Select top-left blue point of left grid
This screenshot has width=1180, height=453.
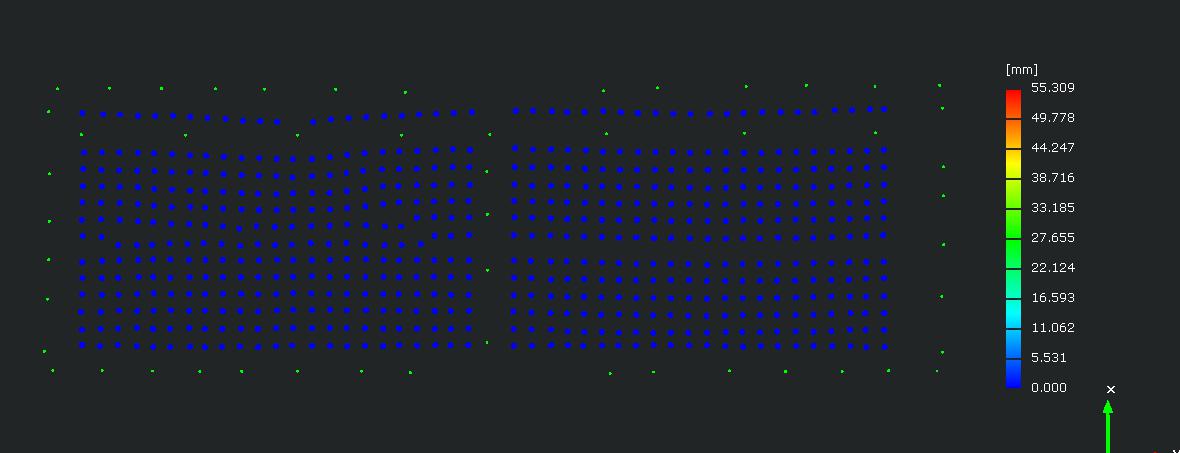(x=82, y=113)
